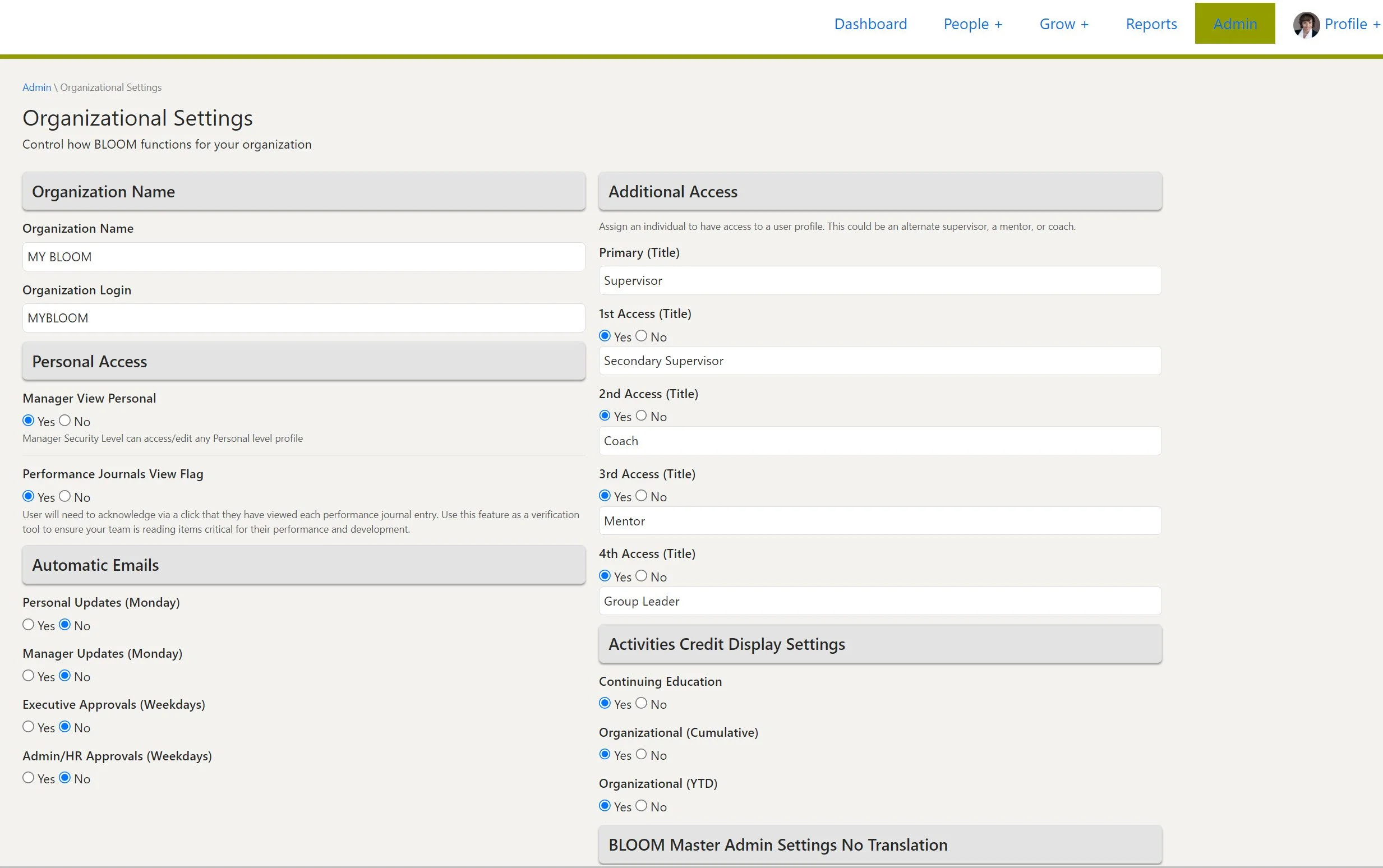Turn on Executive Approvals (Weekdays) emails
This screenshot has height=868, width=1383.
(28, 727)
